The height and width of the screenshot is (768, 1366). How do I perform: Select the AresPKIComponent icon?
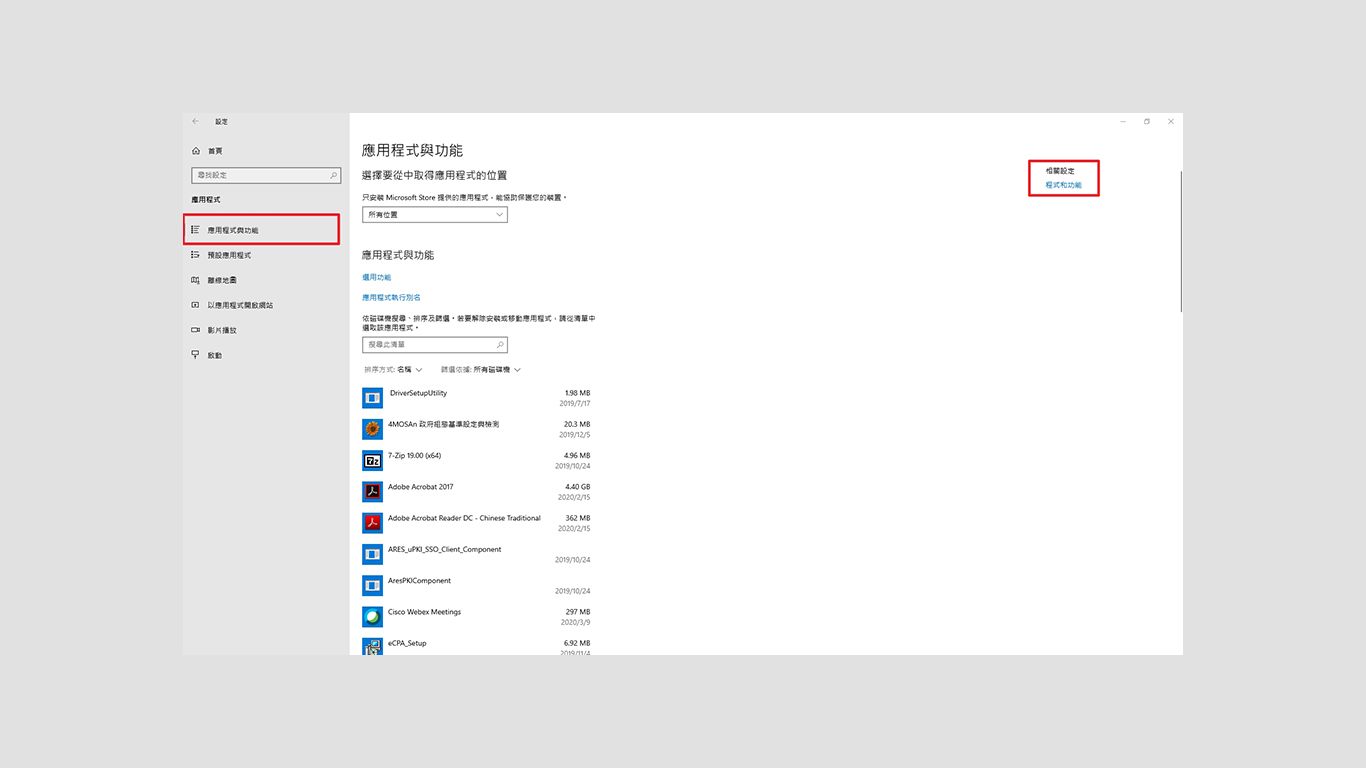point(372,585)
